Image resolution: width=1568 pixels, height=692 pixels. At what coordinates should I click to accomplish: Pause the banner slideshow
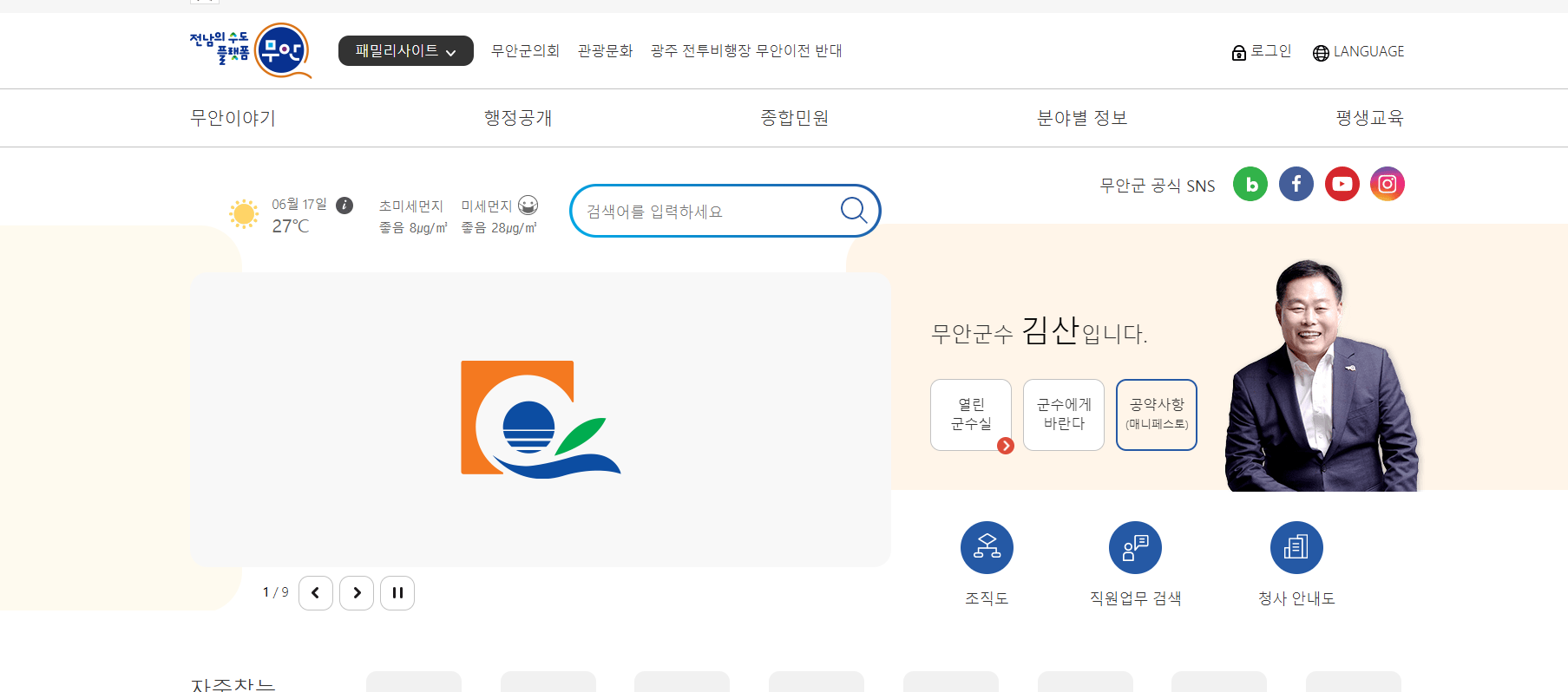(x=397, y=593)
